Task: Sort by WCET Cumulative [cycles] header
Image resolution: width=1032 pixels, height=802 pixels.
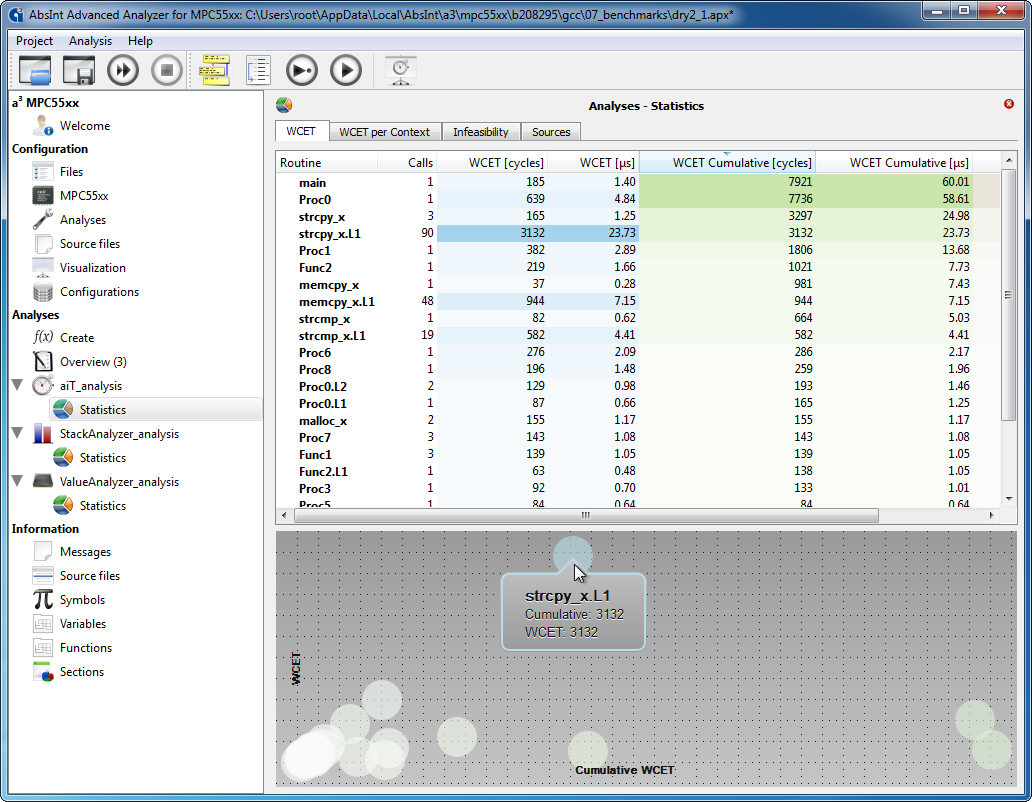Action: 727,163
